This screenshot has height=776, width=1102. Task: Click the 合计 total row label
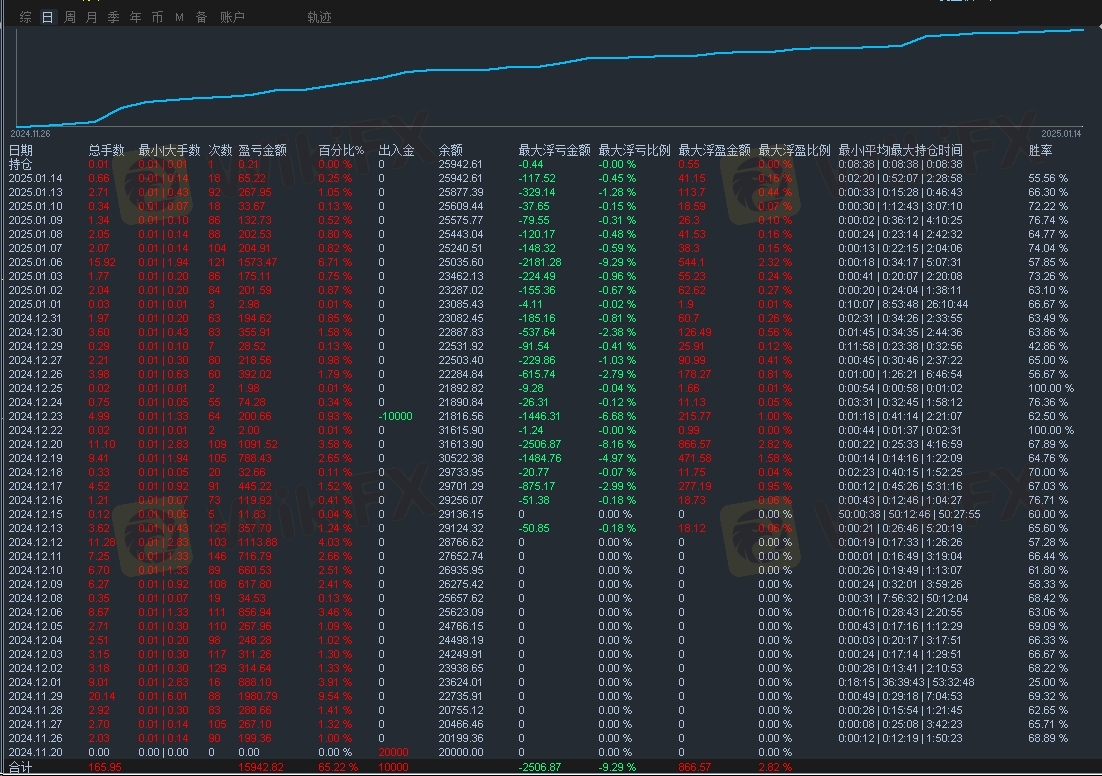[x=20, y=768]
